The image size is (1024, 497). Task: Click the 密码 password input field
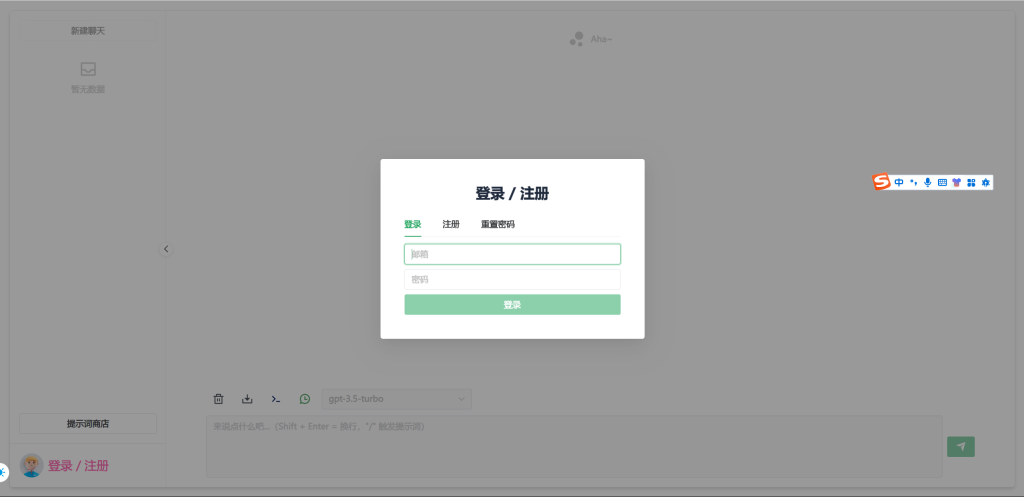512,280
